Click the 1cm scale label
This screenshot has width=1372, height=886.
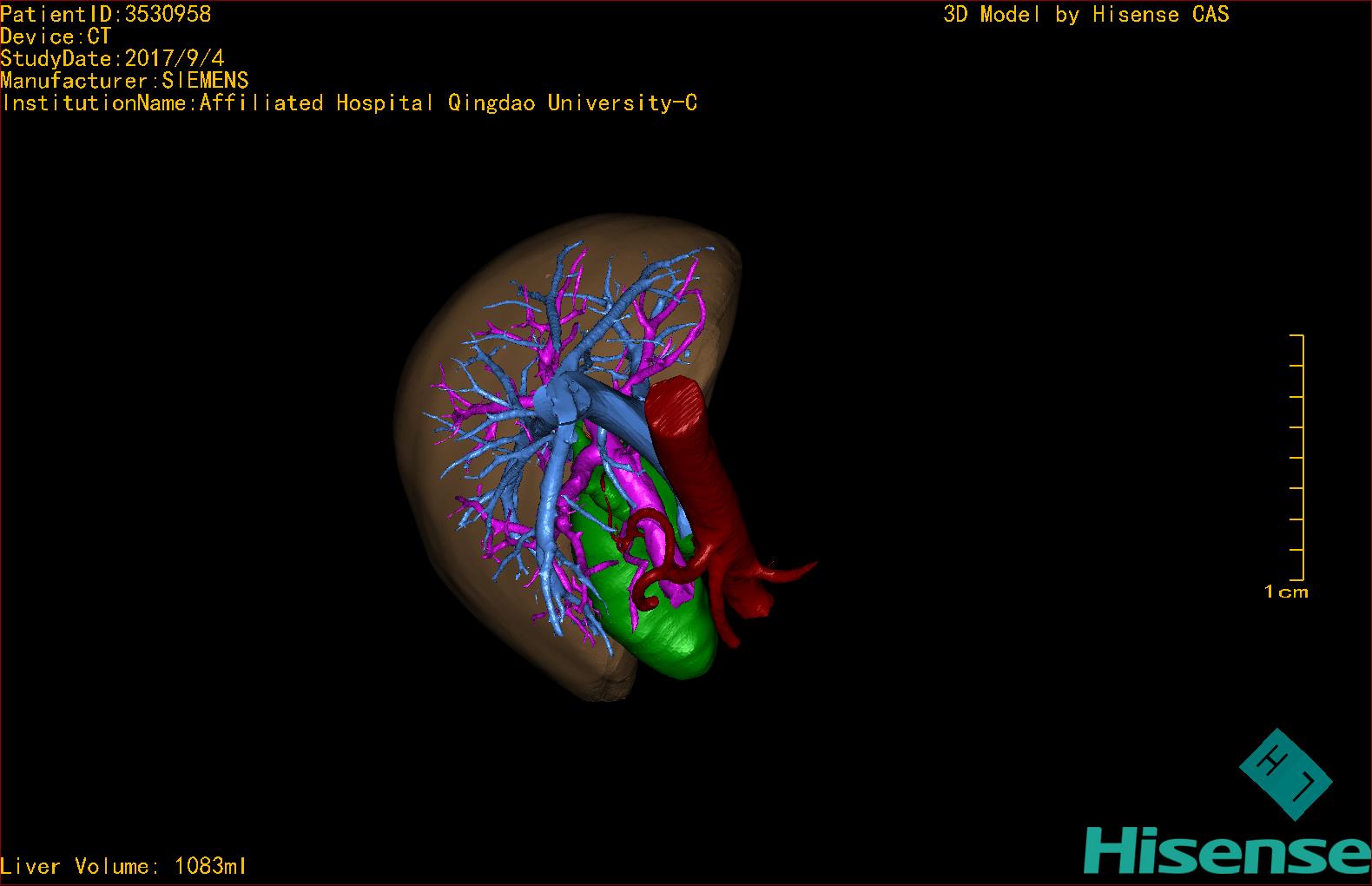click(1285, 592)
